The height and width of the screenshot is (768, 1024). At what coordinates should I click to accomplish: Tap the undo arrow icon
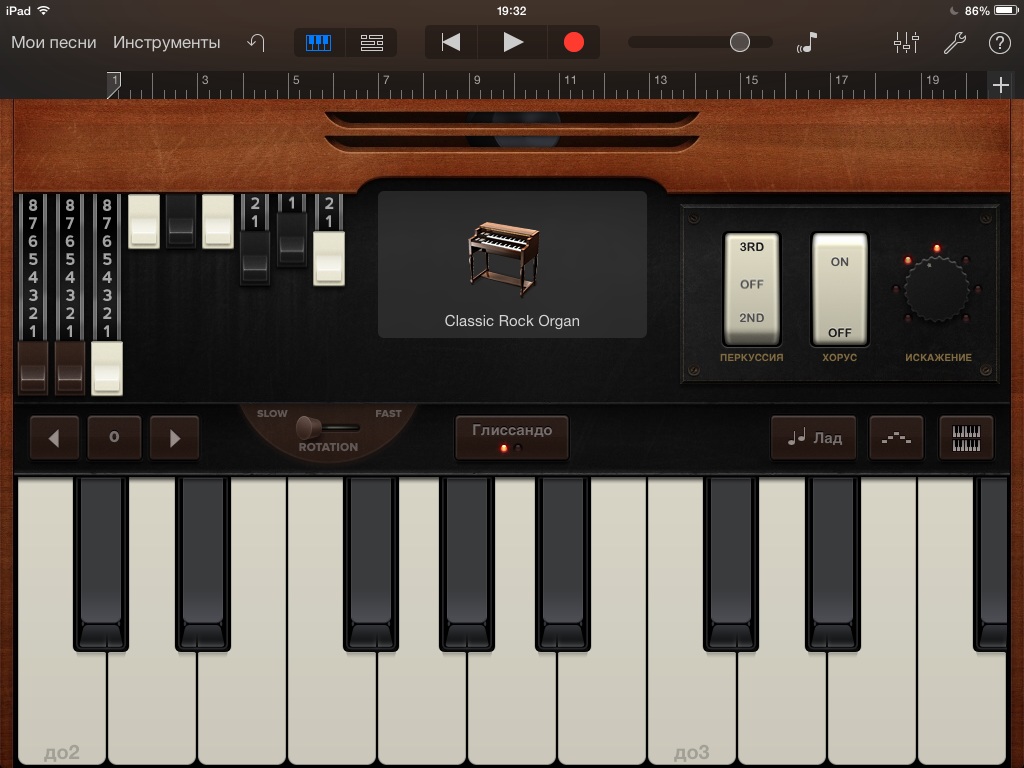(256, 42)
